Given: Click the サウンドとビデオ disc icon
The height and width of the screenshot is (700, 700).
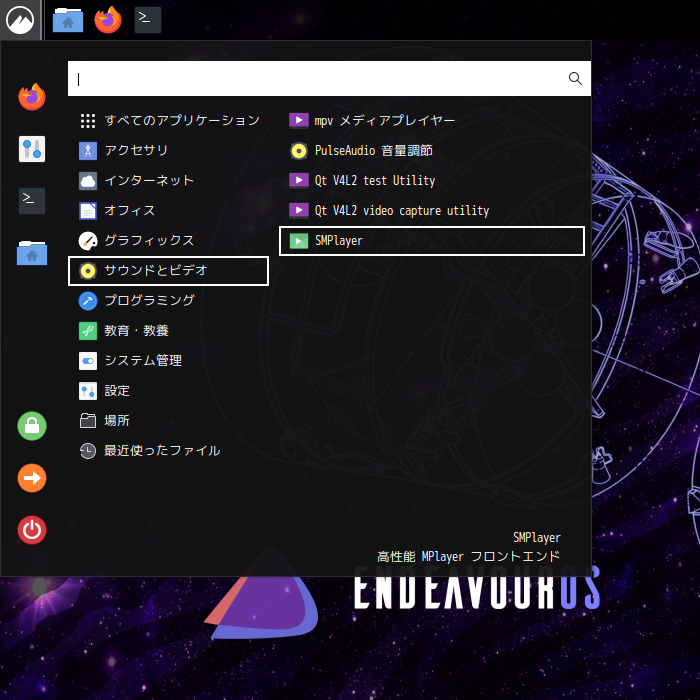Looking at the screenshot, I should pos(88,271).
